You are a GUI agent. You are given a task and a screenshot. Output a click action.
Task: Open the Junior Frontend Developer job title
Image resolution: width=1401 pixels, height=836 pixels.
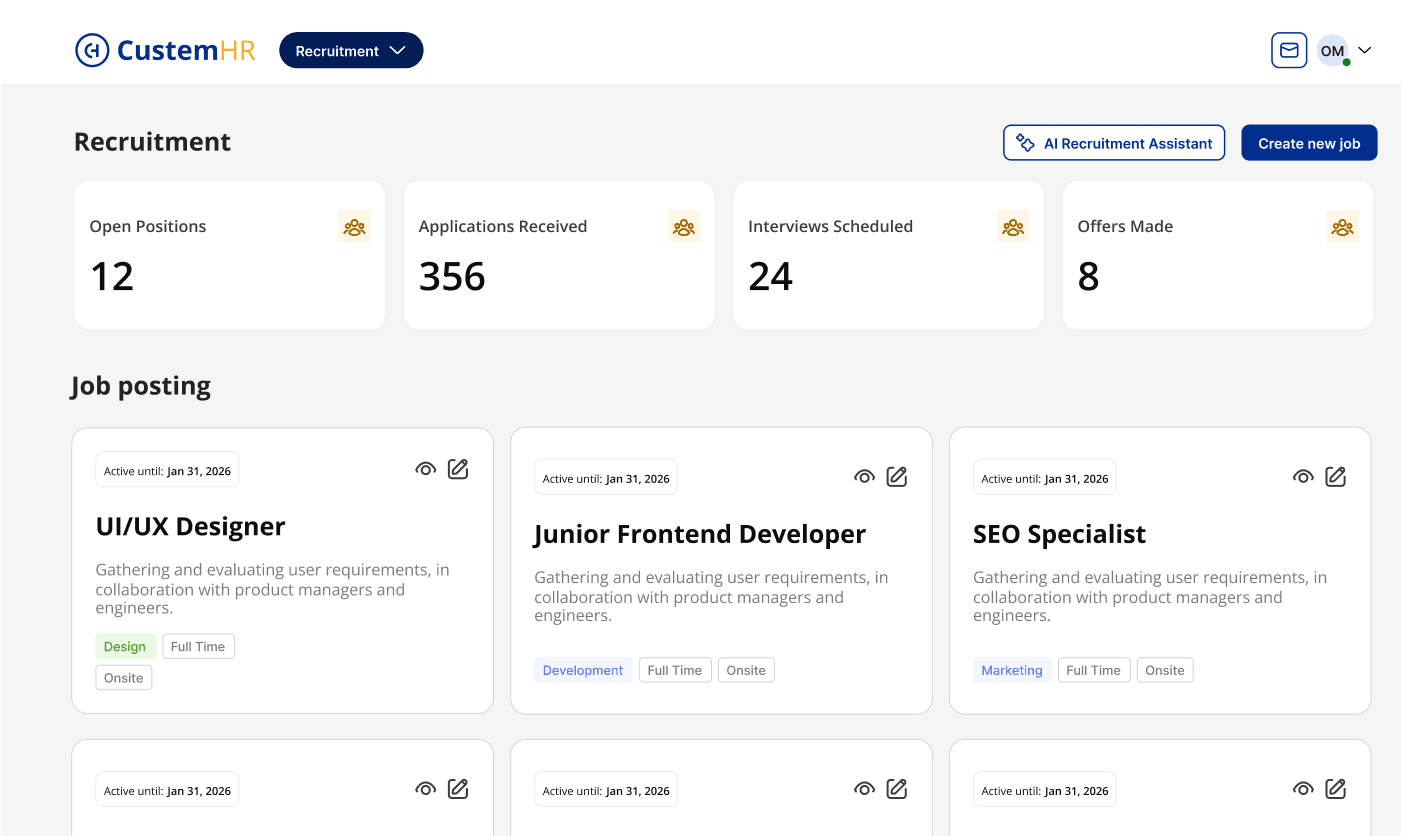point(700,534)
